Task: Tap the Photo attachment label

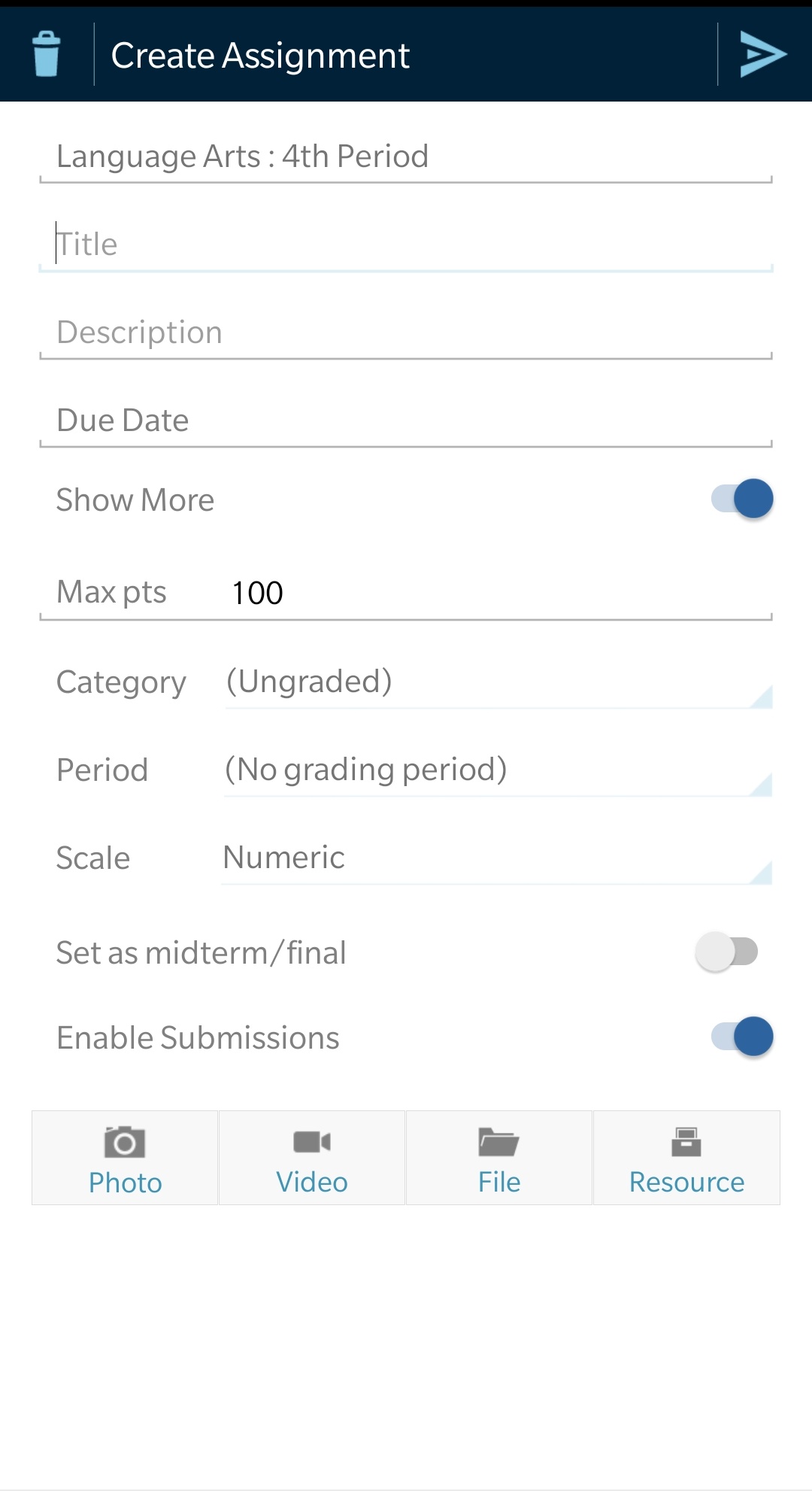Action: click(x=125, y=1183)
